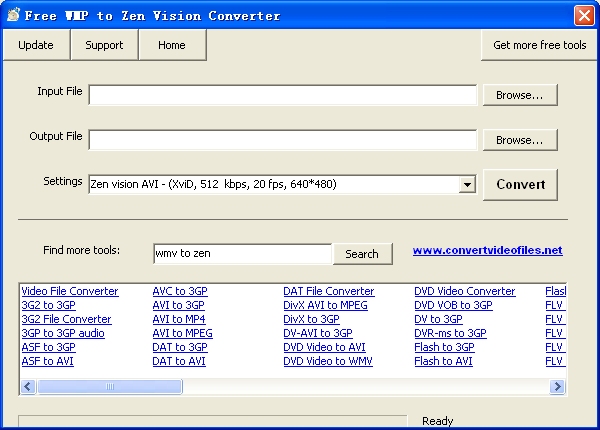Viewport: 600px width, 430px height.
Task: Open AVI to MP4 link
Action: click(x=179, y=319)
